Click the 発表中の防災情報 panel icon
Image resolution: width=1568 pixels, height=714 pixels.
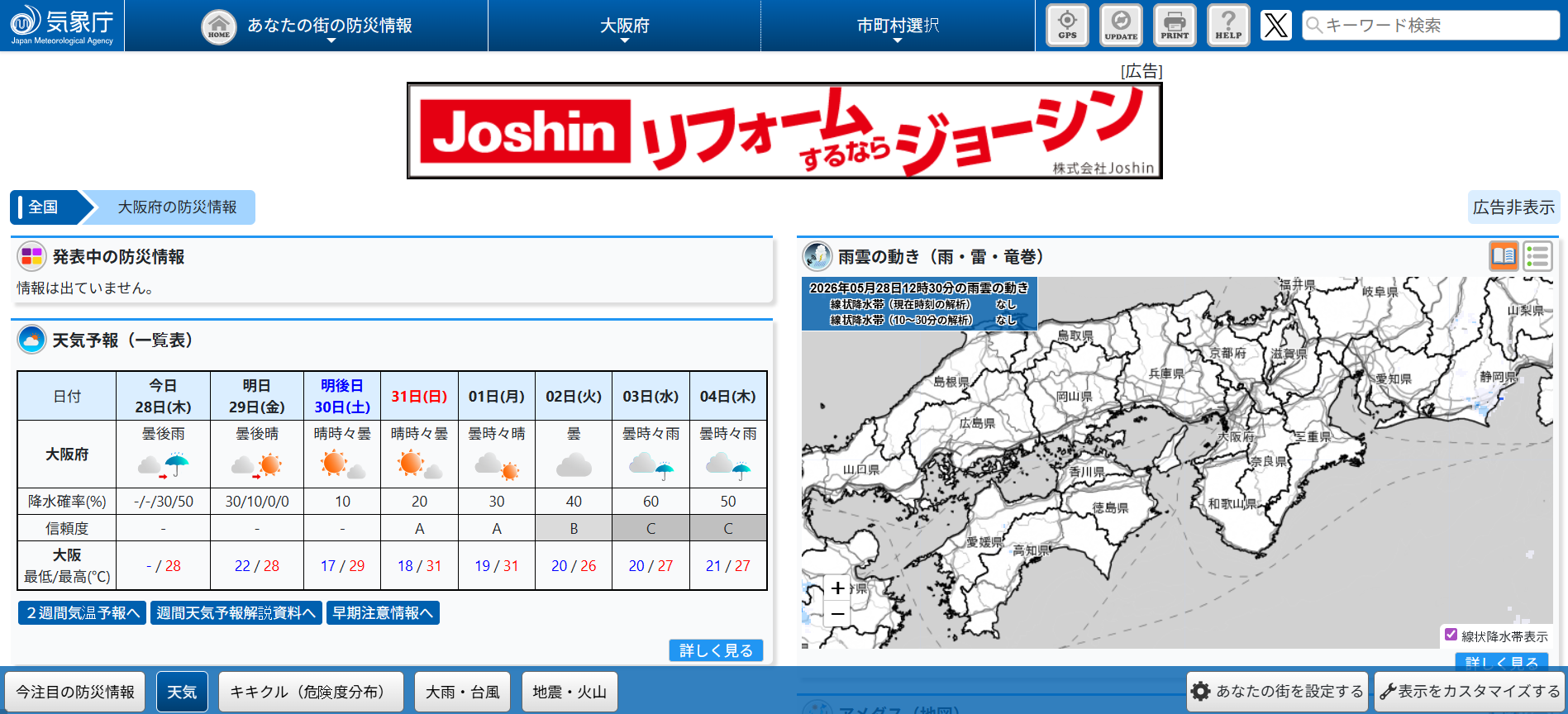pyautogui.click(x=31, y=257)
